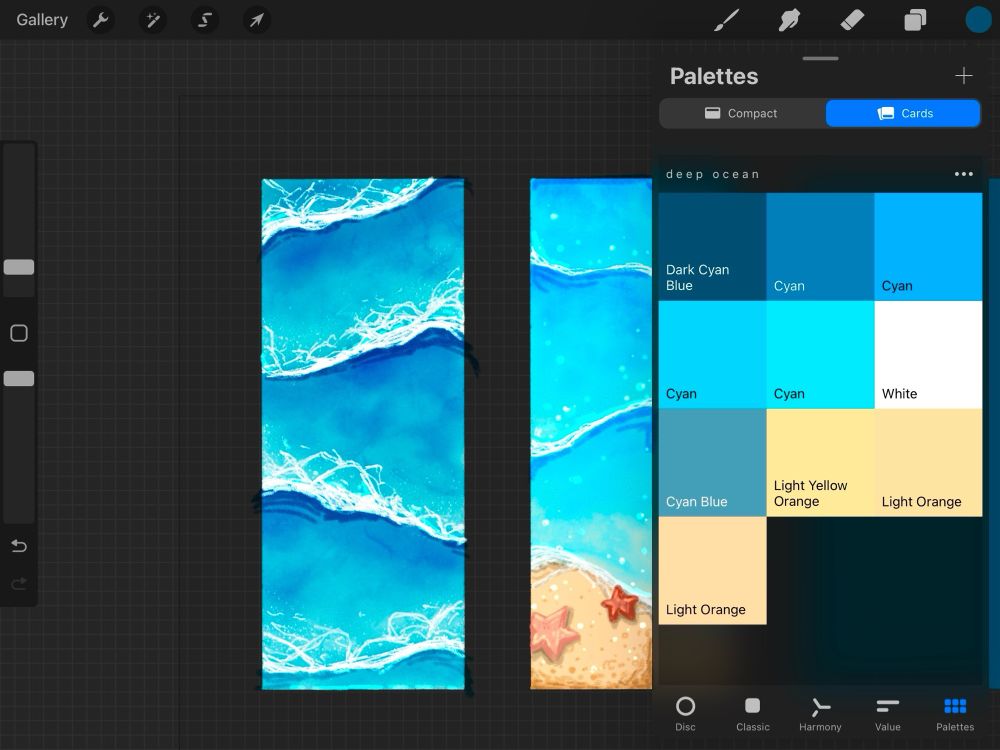Click the Palettes heading
This screenshot has height=750, width=1000.
(714, 76)
